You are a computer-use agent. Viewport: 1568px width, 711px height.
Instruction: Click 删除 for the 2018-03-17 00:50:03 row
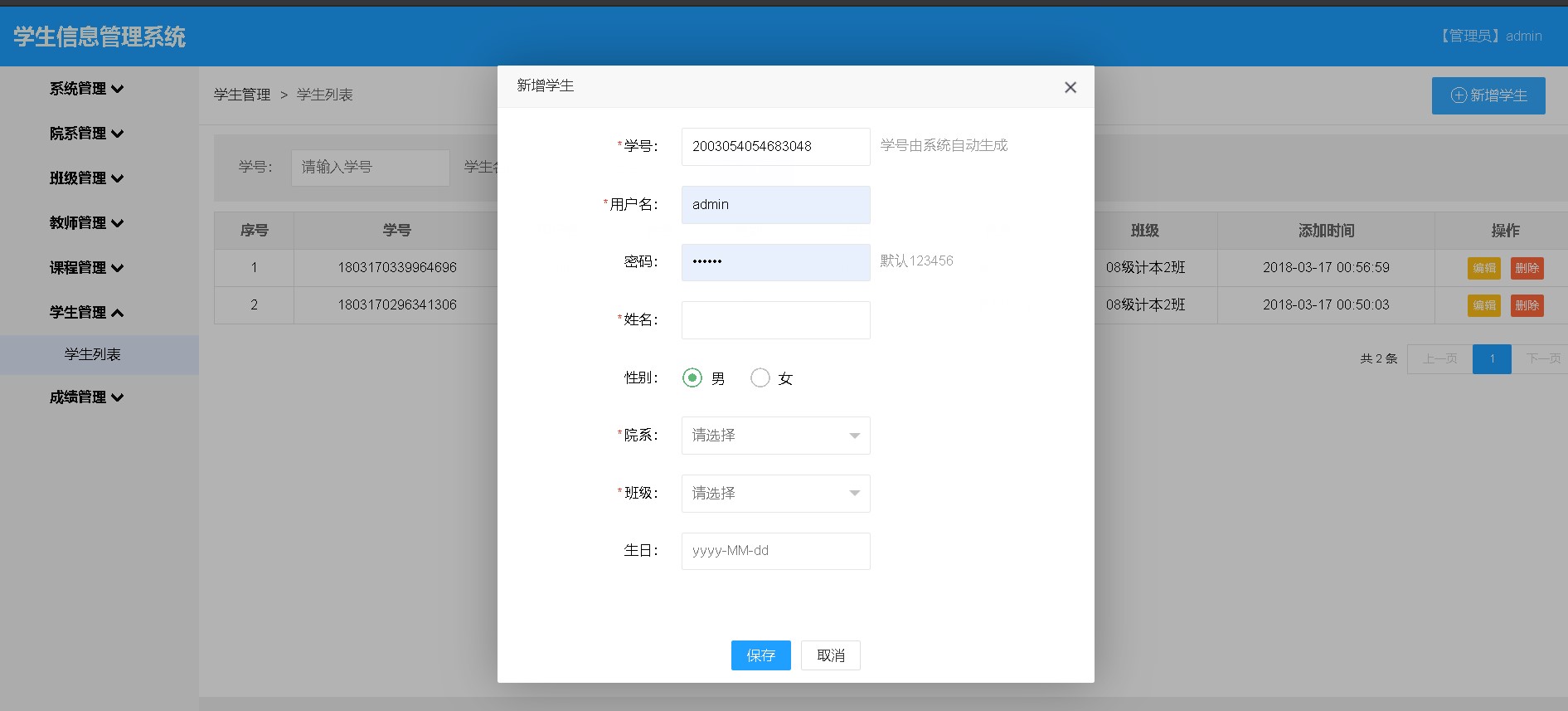coord(1527,305)
